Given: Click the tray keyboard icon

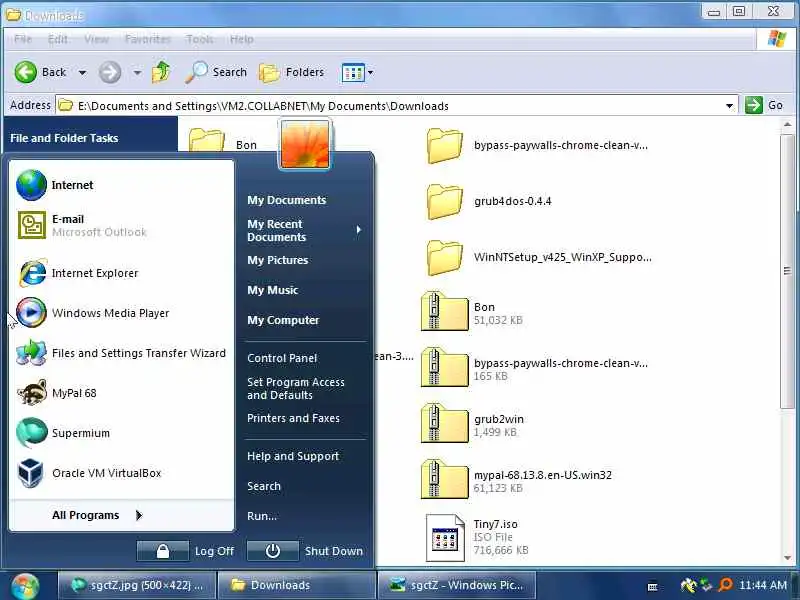Looking at the screenshot, I should pos(653,587).
